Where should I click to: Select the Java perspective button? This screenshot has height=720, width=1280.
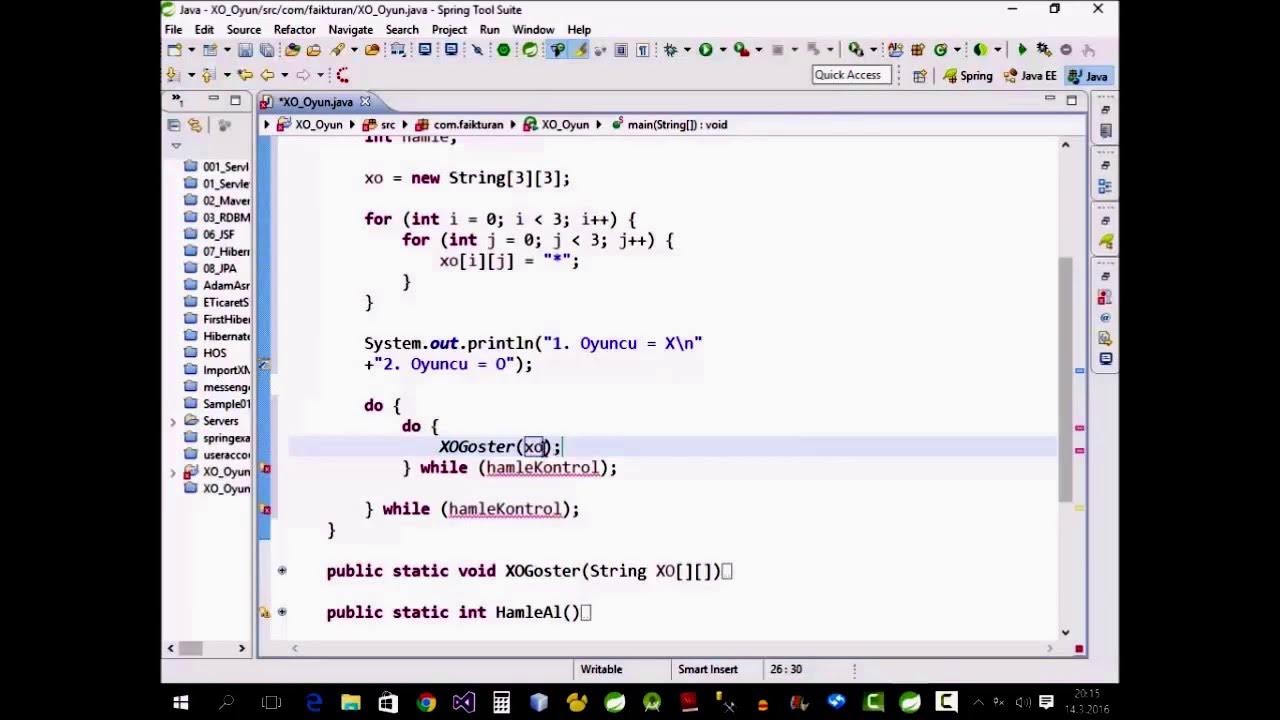[1088, 76]
